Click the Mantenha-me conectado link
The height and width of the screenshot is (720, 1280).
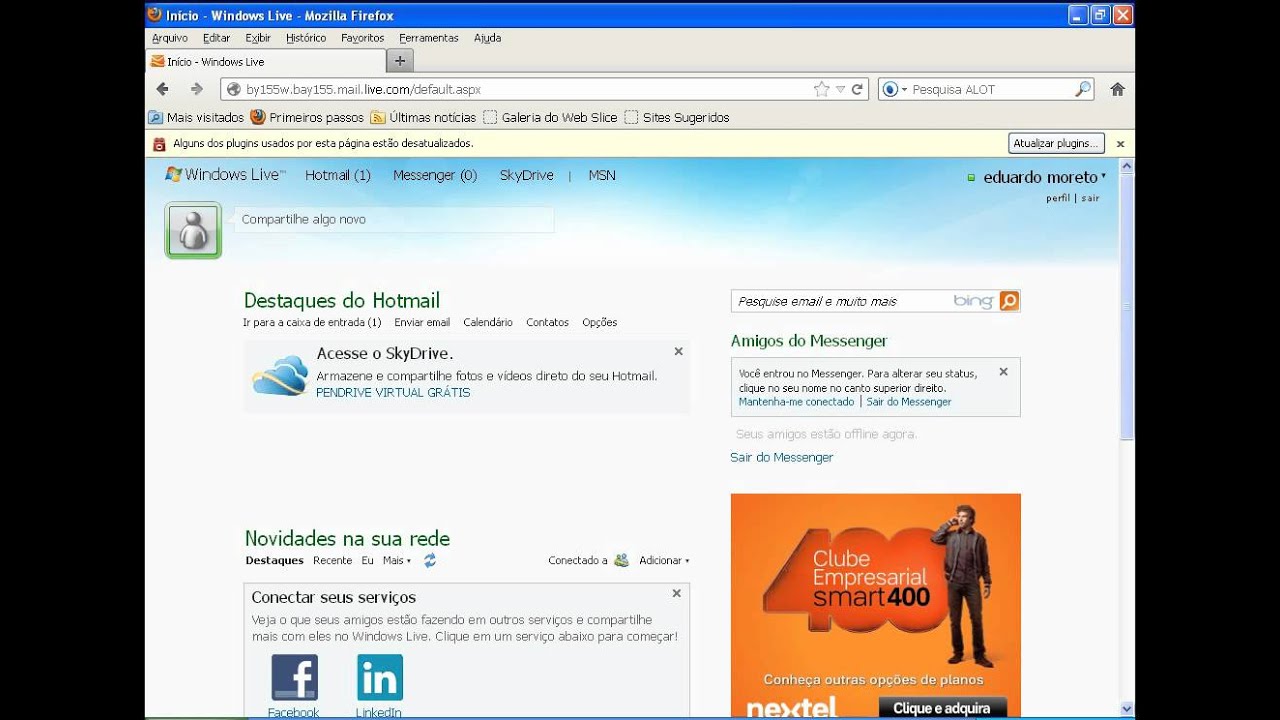[796, 402]
